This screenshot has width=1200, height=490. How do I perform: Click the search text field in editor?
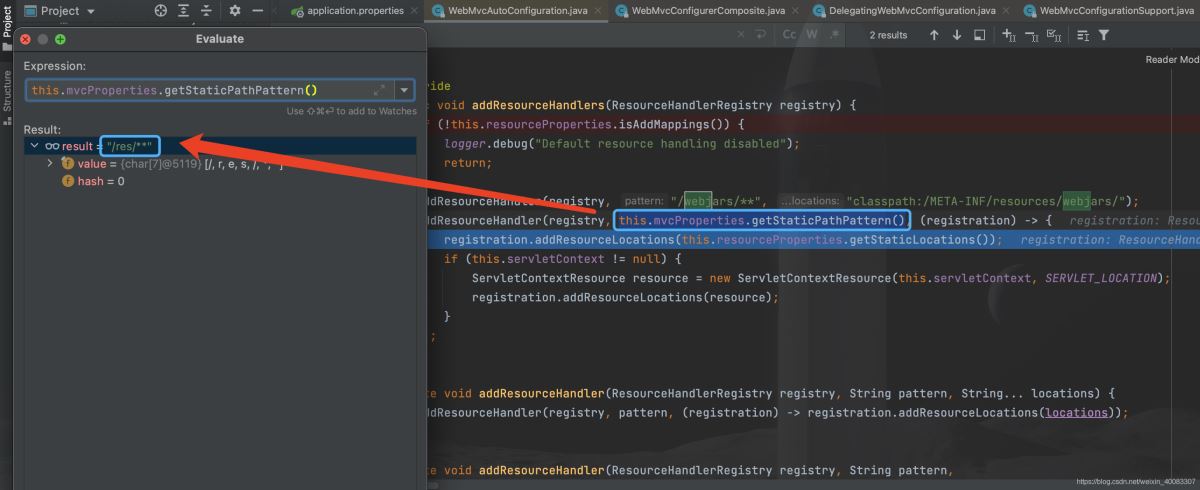point(580,35)
